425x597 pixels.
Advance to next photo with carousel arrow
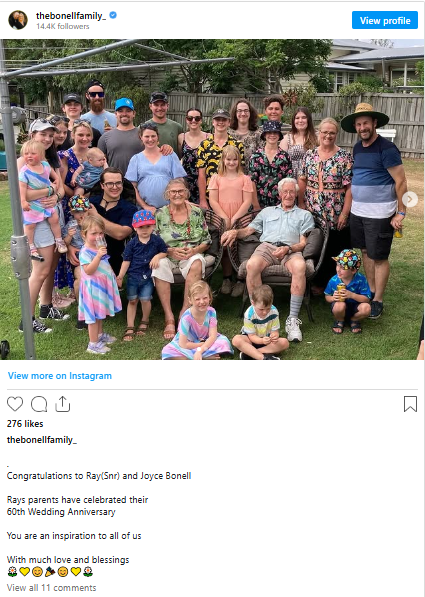pos(410,199)
